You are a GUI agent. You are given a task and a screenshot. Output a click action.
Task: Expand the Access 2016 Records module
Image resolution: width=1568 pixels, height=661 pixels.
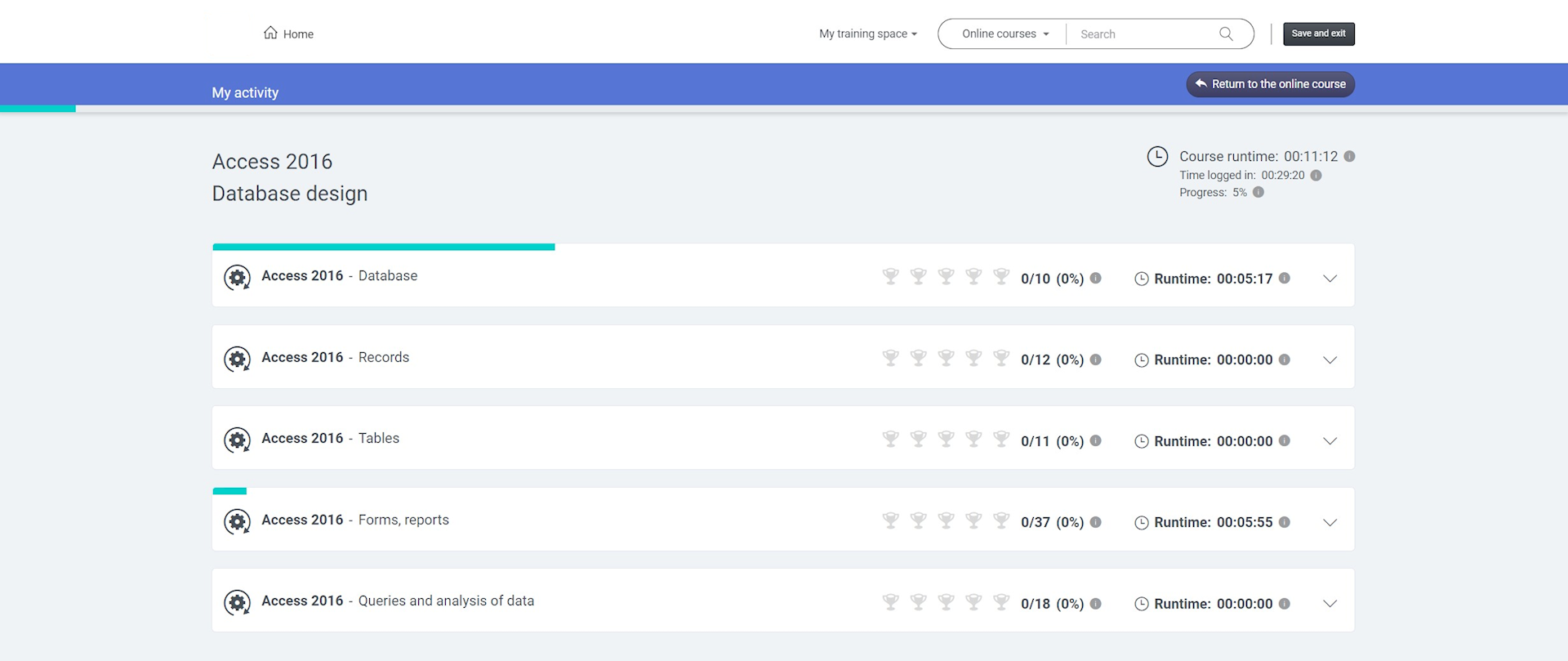tap(1330, 360)
